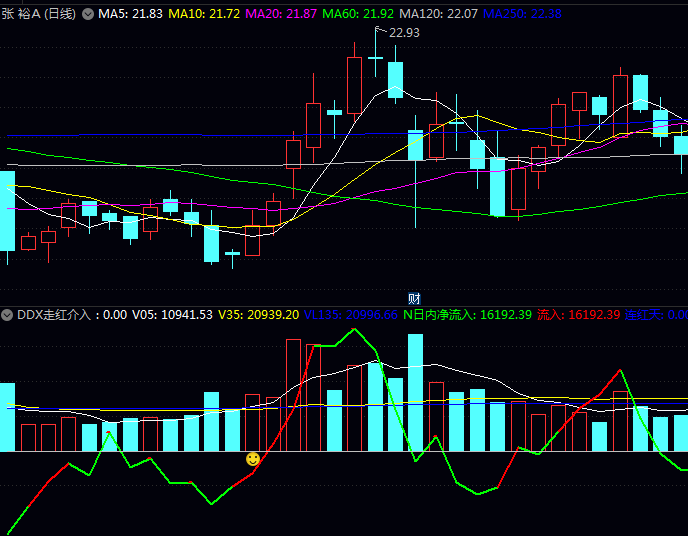Select the DDX走红介入 indicator name
The height and width of the screenshot is (536, 688).
pos(55,314)
